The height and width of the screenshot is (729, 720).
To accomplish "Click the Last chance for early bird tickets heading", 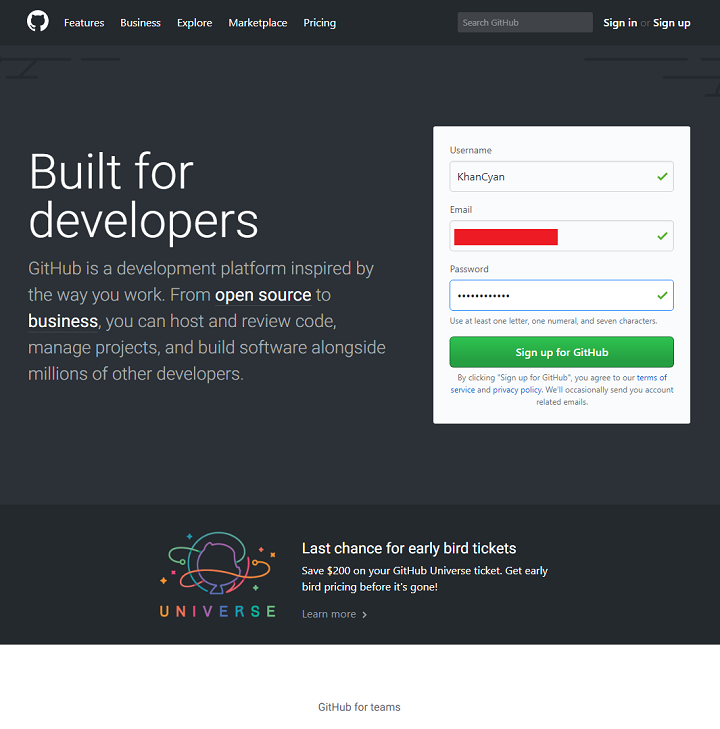I will coord(409,548).
